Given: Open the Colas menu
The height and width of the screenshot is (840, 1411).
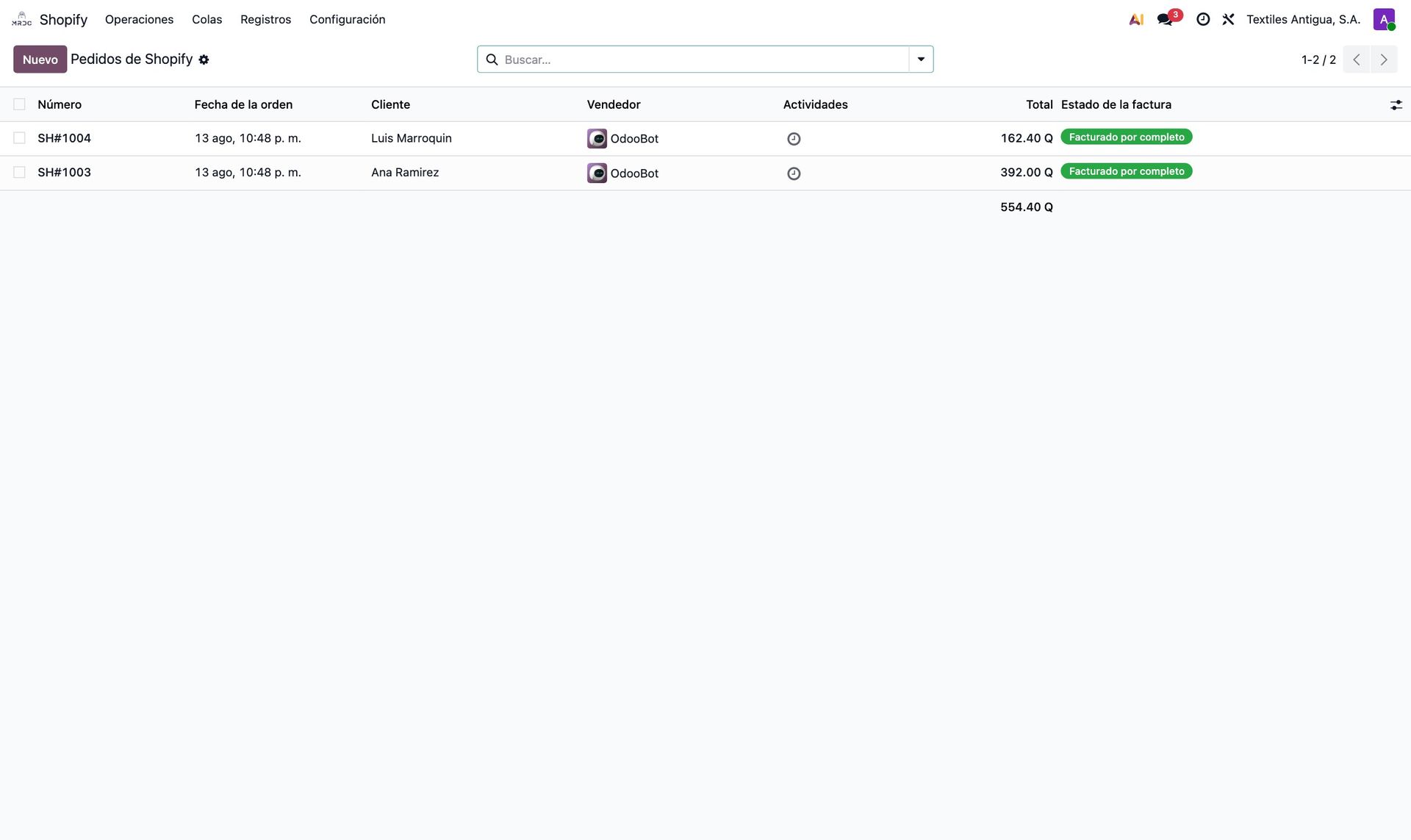Looking at the screenshot, I should coord(207,19).
